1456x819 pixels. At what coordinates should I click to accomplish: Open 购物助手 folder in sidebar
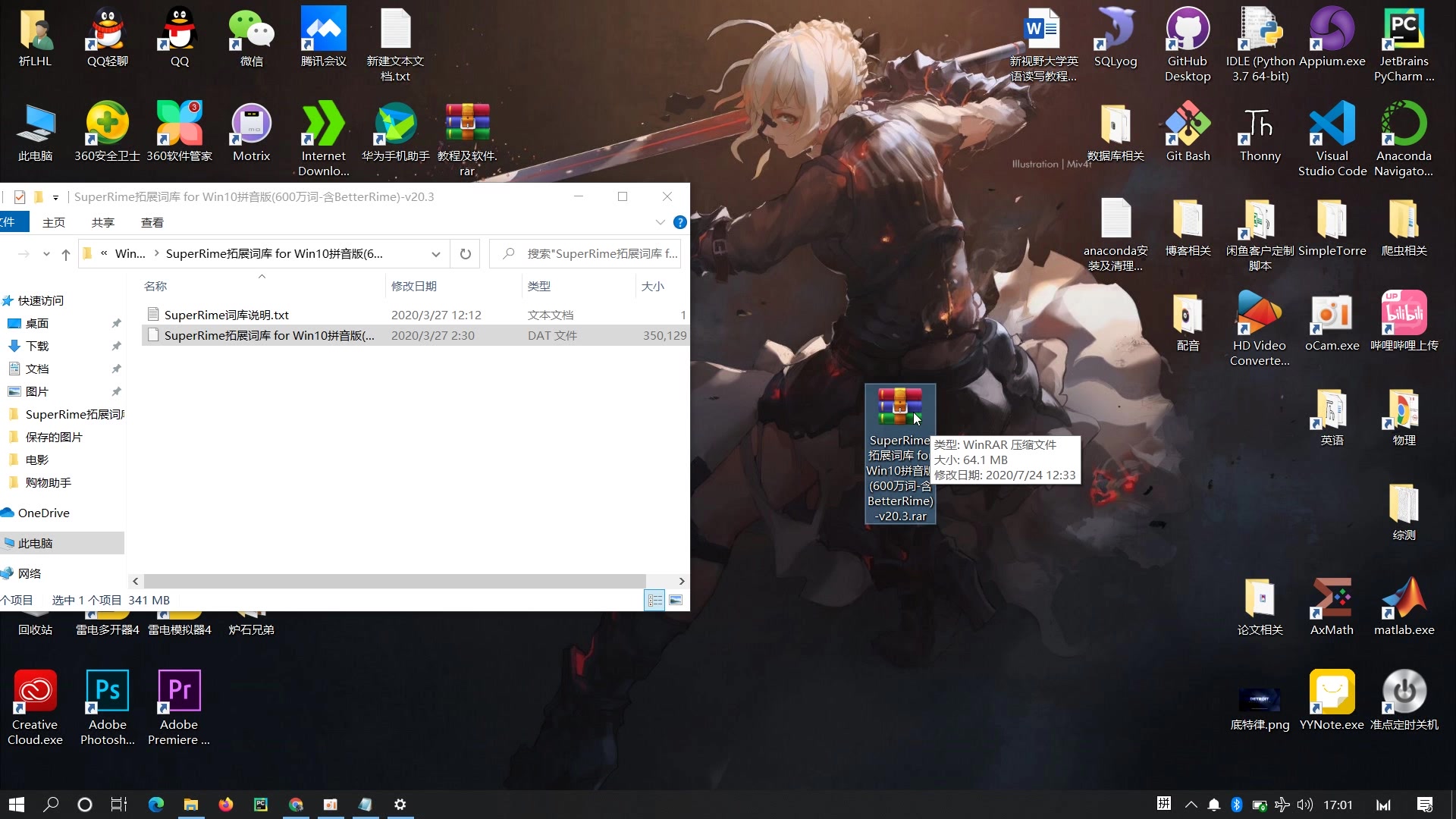(x=49, y=482)
